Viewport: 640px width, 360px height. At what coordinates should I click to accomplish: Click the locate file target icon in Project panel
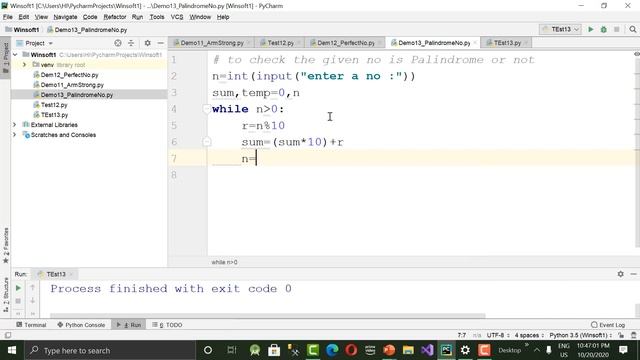[x=118, y=43]
